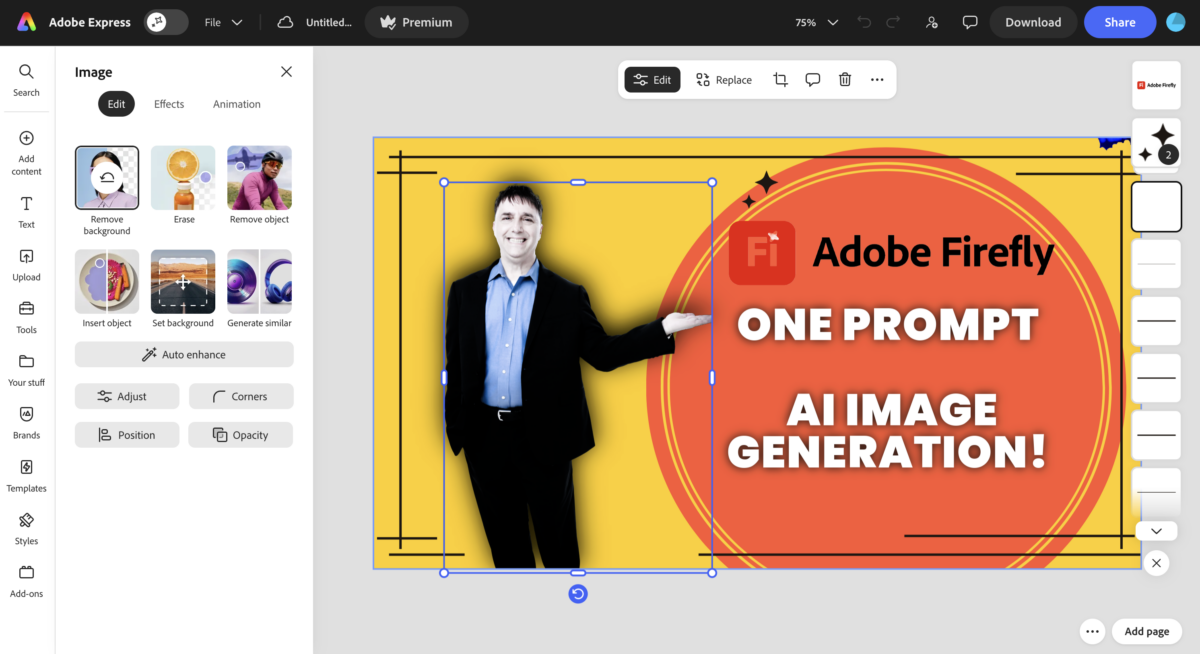Click the Adobe Express home logo
Viewport: 1200px width, 654px height.
27,22
